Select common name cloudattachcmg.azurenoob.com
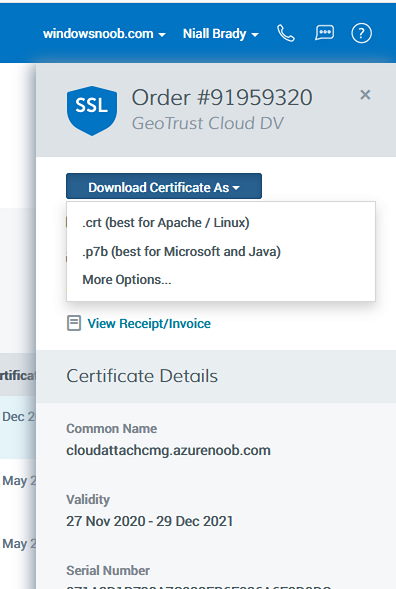This screenshot has width=396, height=589. tap(168, 450)
